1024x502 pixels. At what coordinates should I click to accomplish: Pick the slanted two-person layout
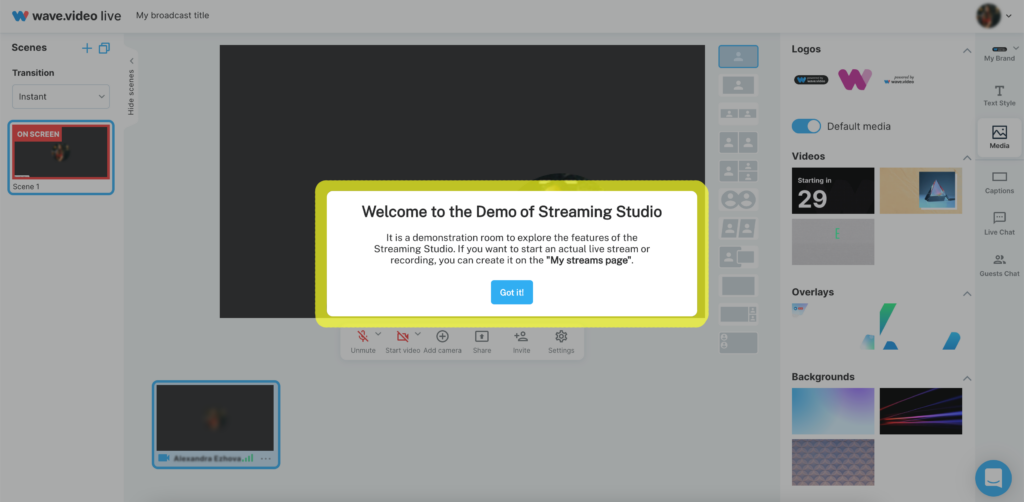pyautogui.click(x=739, y=228)
